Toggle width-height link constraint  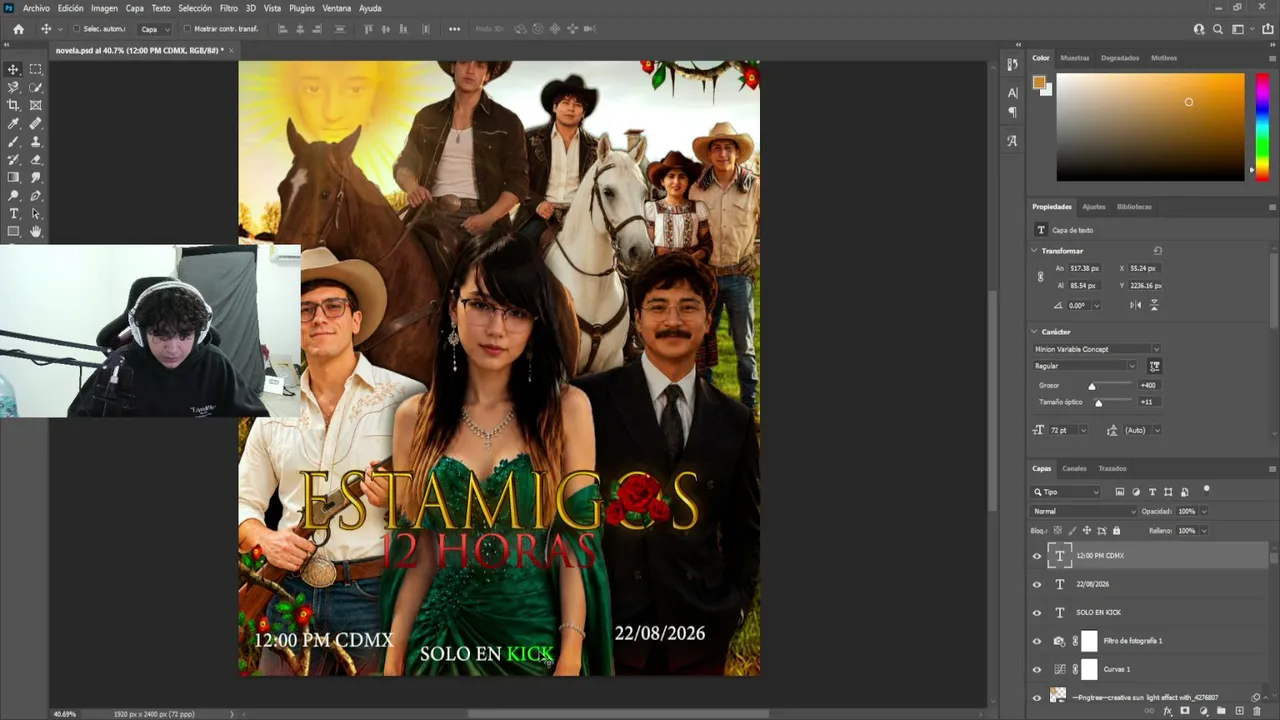coord(1040,277)
